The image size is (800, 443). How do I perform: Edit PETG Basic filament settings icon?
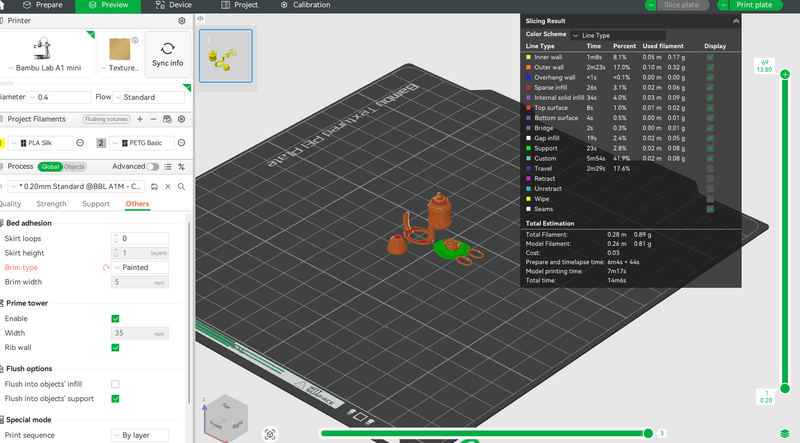tap(181, 143)
